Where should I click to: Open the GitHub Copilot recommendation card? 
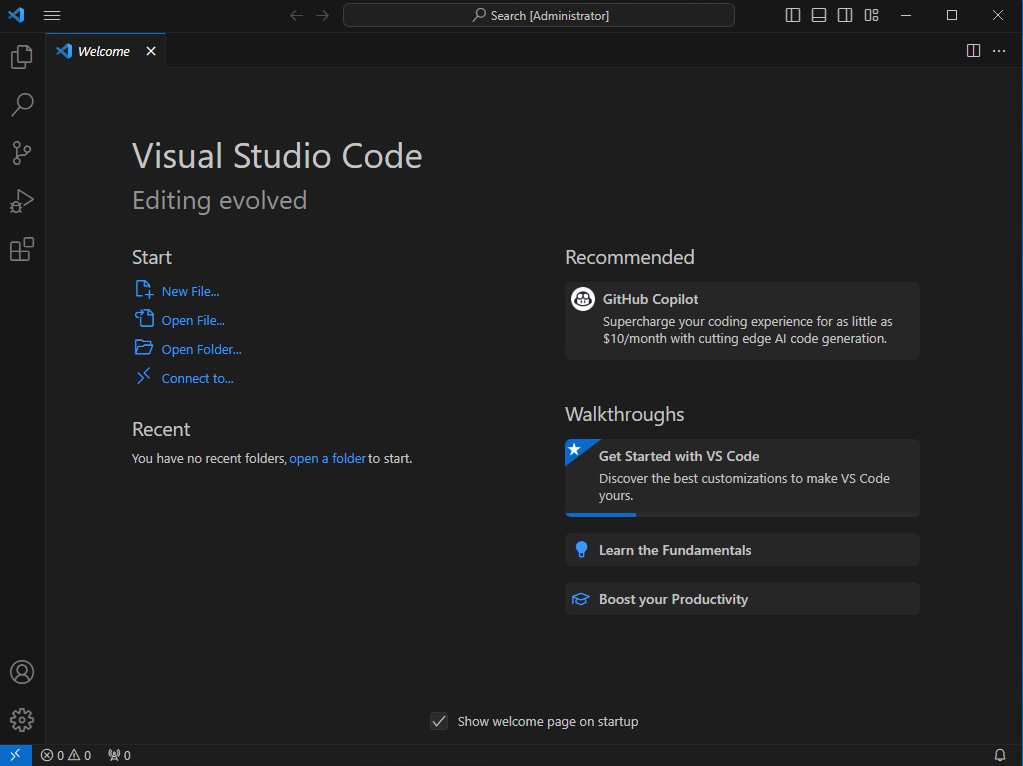(742, 321)
